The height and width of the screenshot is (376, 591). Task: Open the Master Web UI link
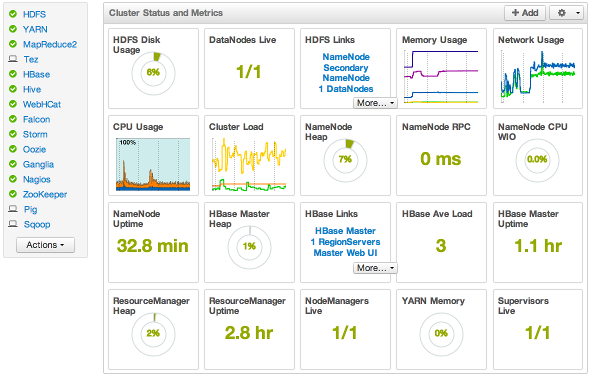point(345,253)
